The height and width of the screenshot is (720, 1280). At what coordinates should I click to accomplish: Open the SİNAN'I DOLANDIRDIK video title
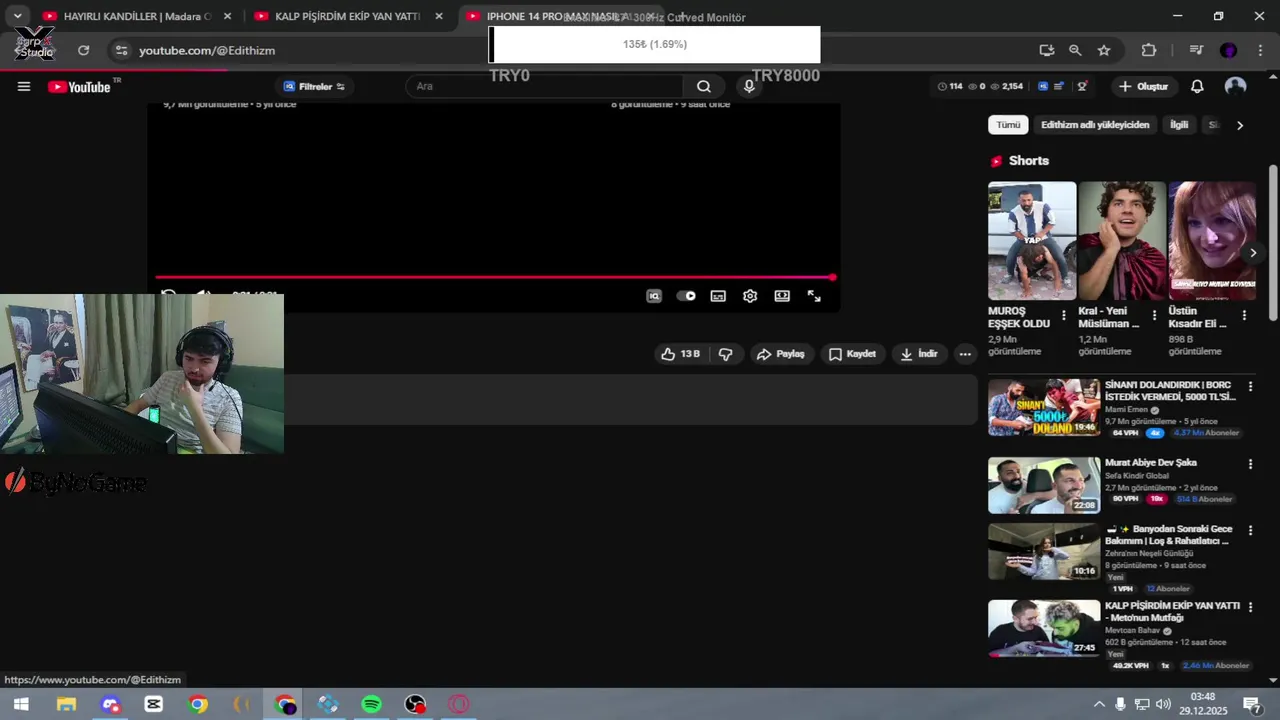pyautogui.click(x=1170, y=390)
